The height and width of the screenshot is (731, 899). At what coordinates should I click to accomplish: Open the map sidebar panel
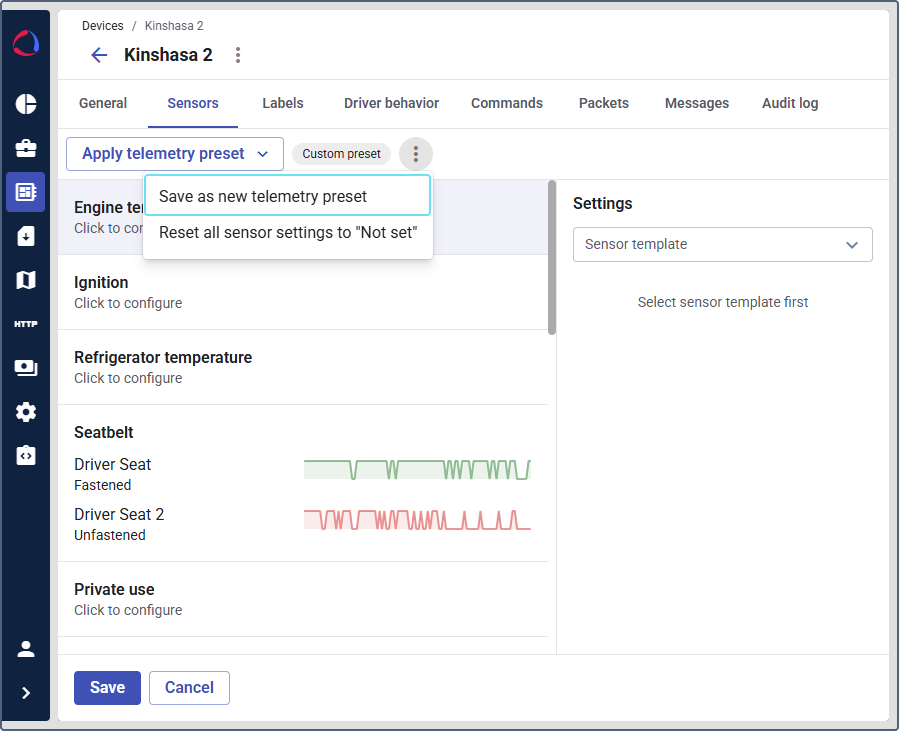25,280
